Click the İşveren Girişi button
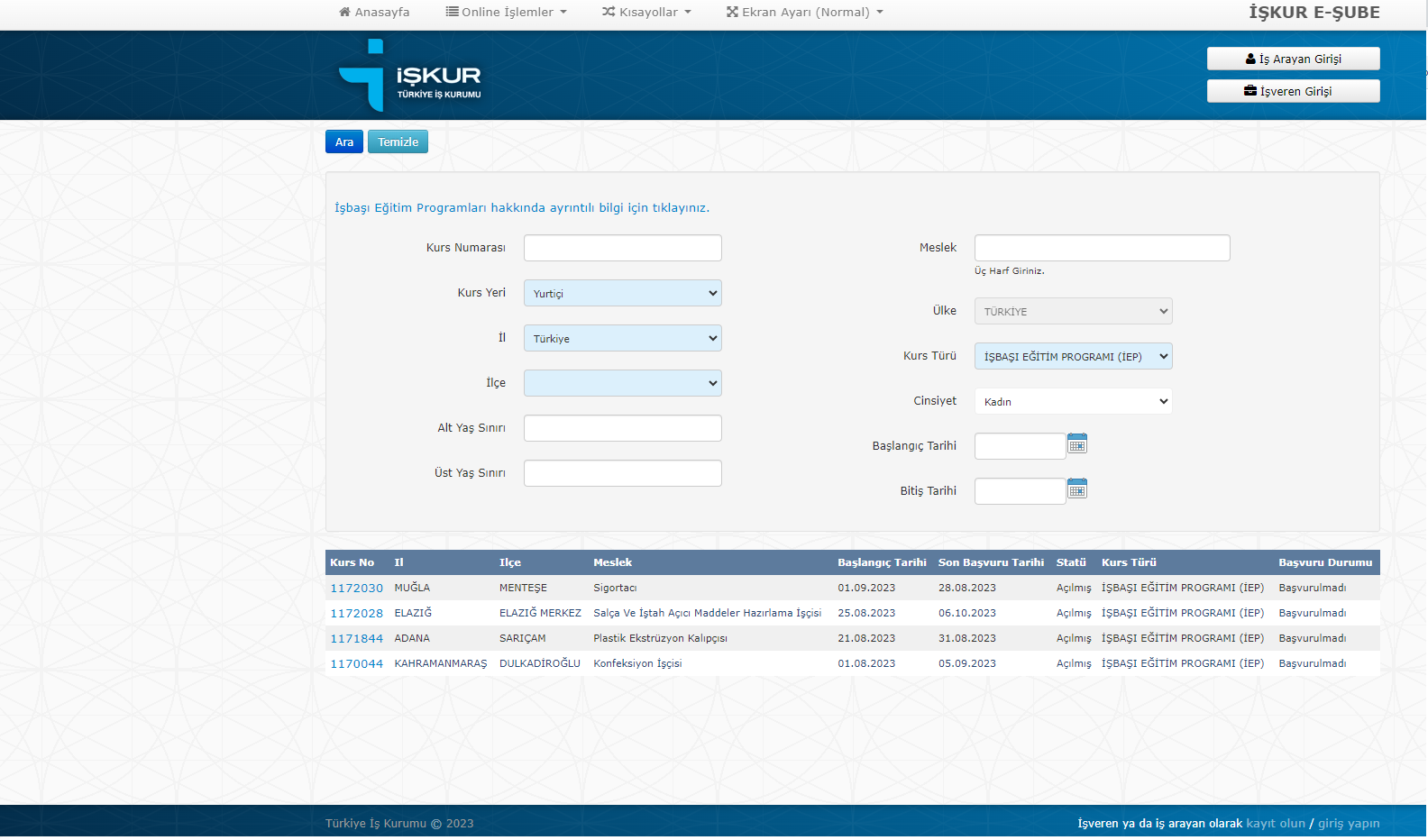The image size is (1428, 840). 1293,91
